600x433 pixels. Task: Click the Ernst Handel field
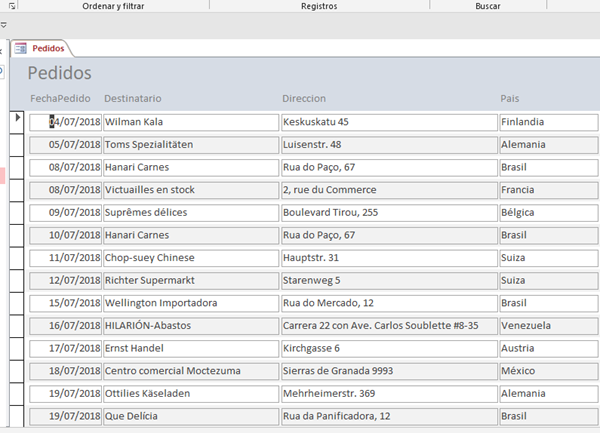[x=191, y=348]
